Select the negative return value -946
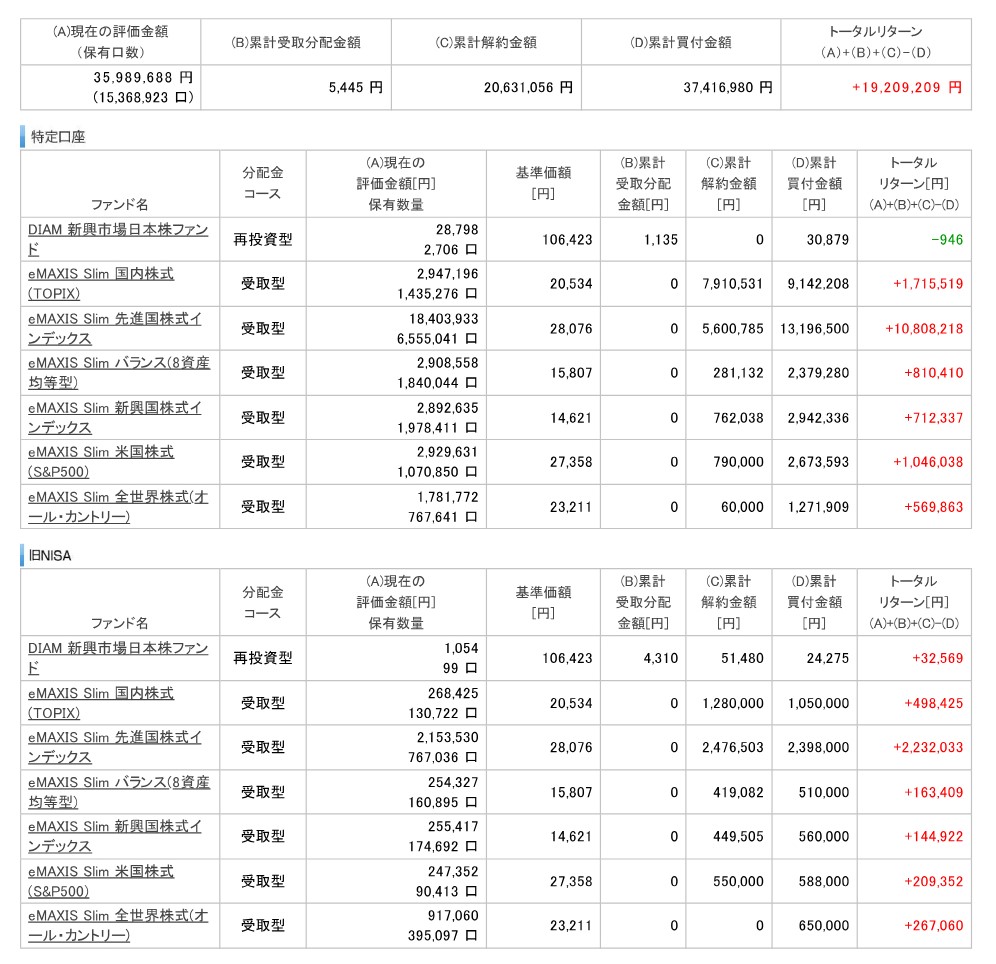Image resolution: width=996 pixels, height=964 pixels. pyautogui.click(x=947, y=239)
